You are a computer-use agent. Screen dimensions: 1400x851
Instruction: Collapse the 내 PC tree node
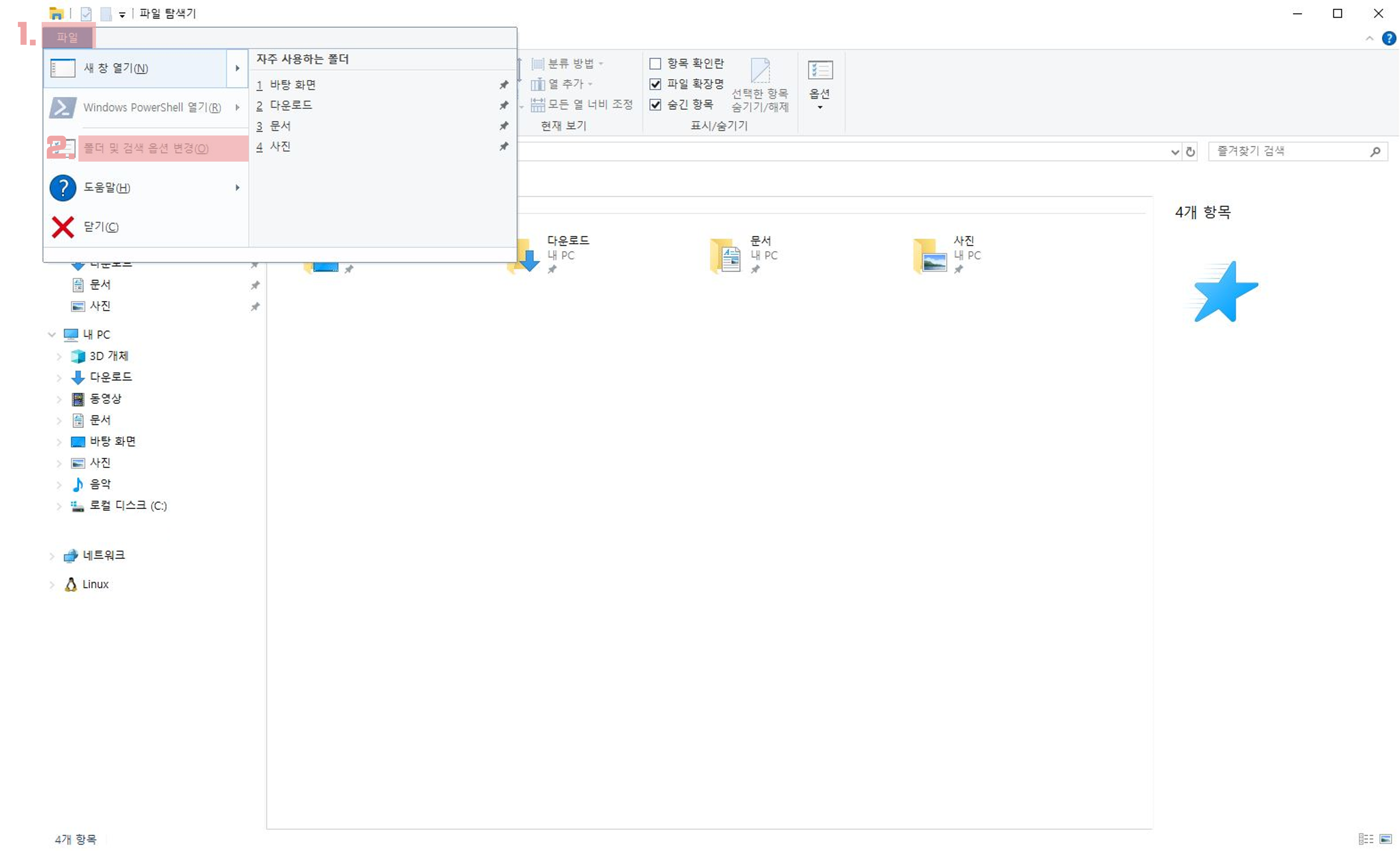52,334
